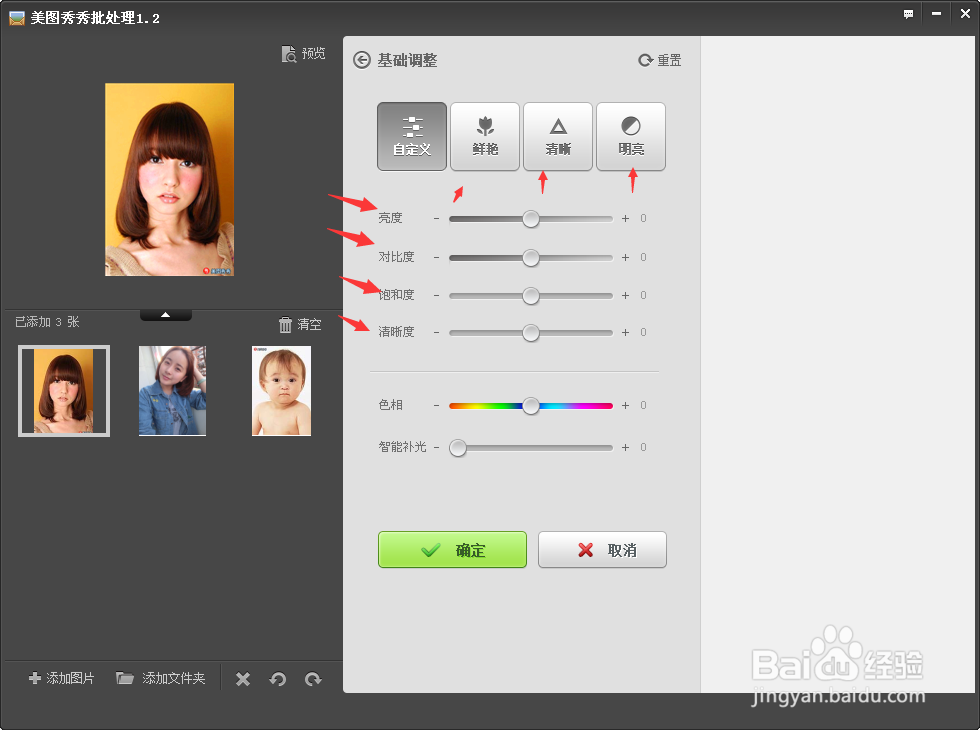Reset all adjustments with 重置
This screenshot has height=730, width=980.
[659, 60]
